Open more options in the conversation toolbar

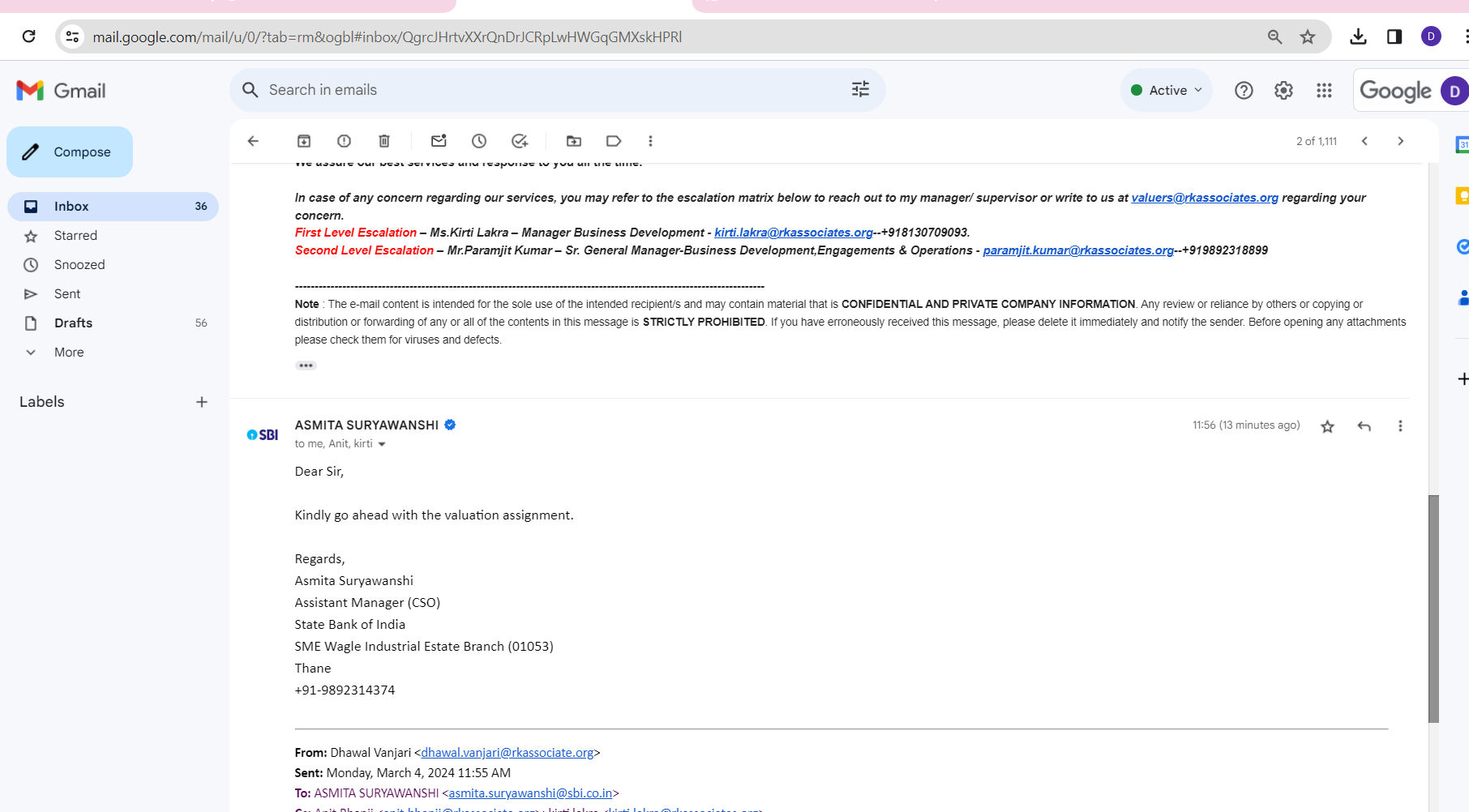(650, 141)
